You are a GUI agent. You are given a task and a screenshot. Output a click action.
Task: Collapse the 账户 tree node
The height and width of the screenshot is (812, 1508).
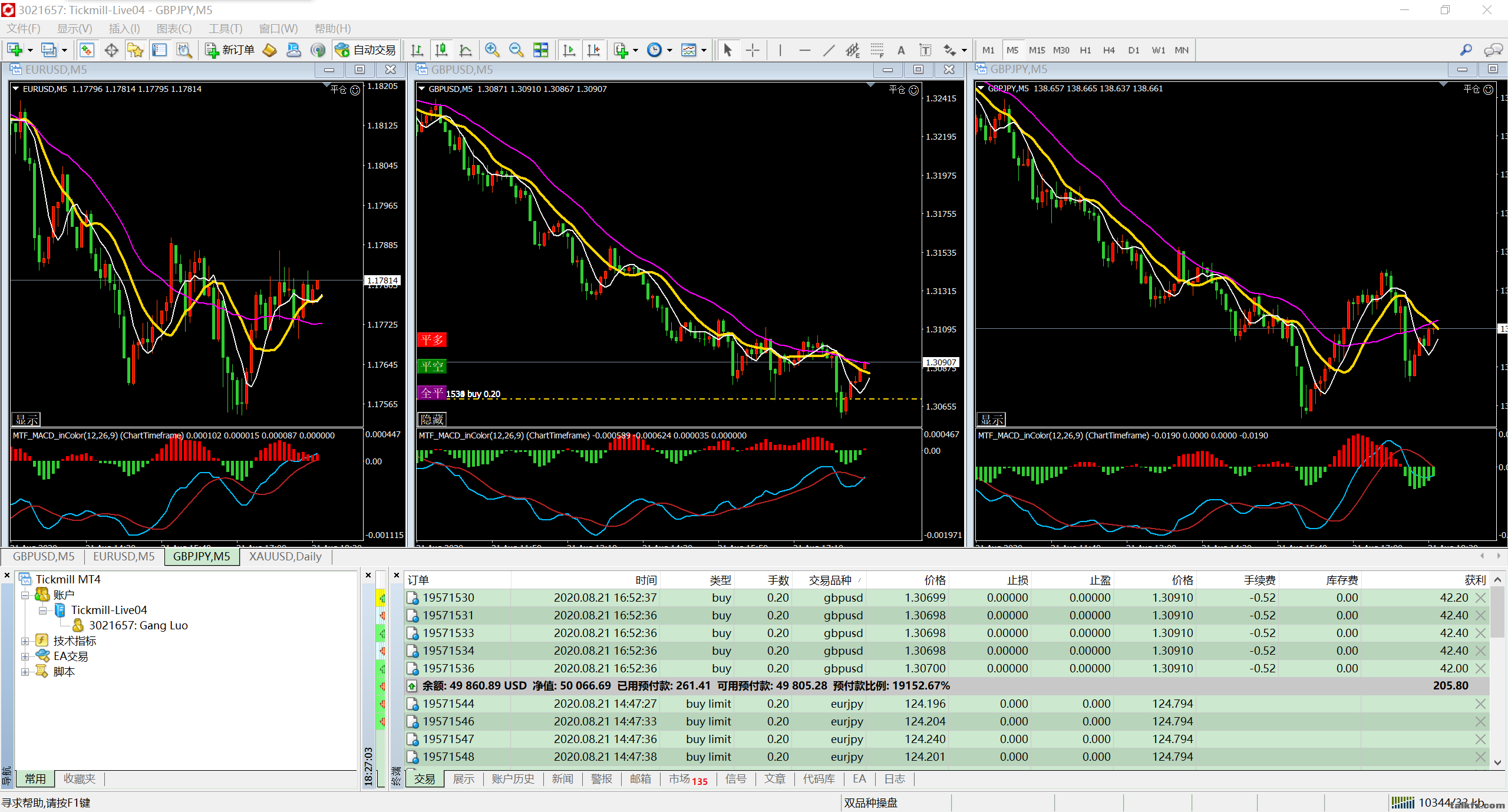click(x=25, y=595)
